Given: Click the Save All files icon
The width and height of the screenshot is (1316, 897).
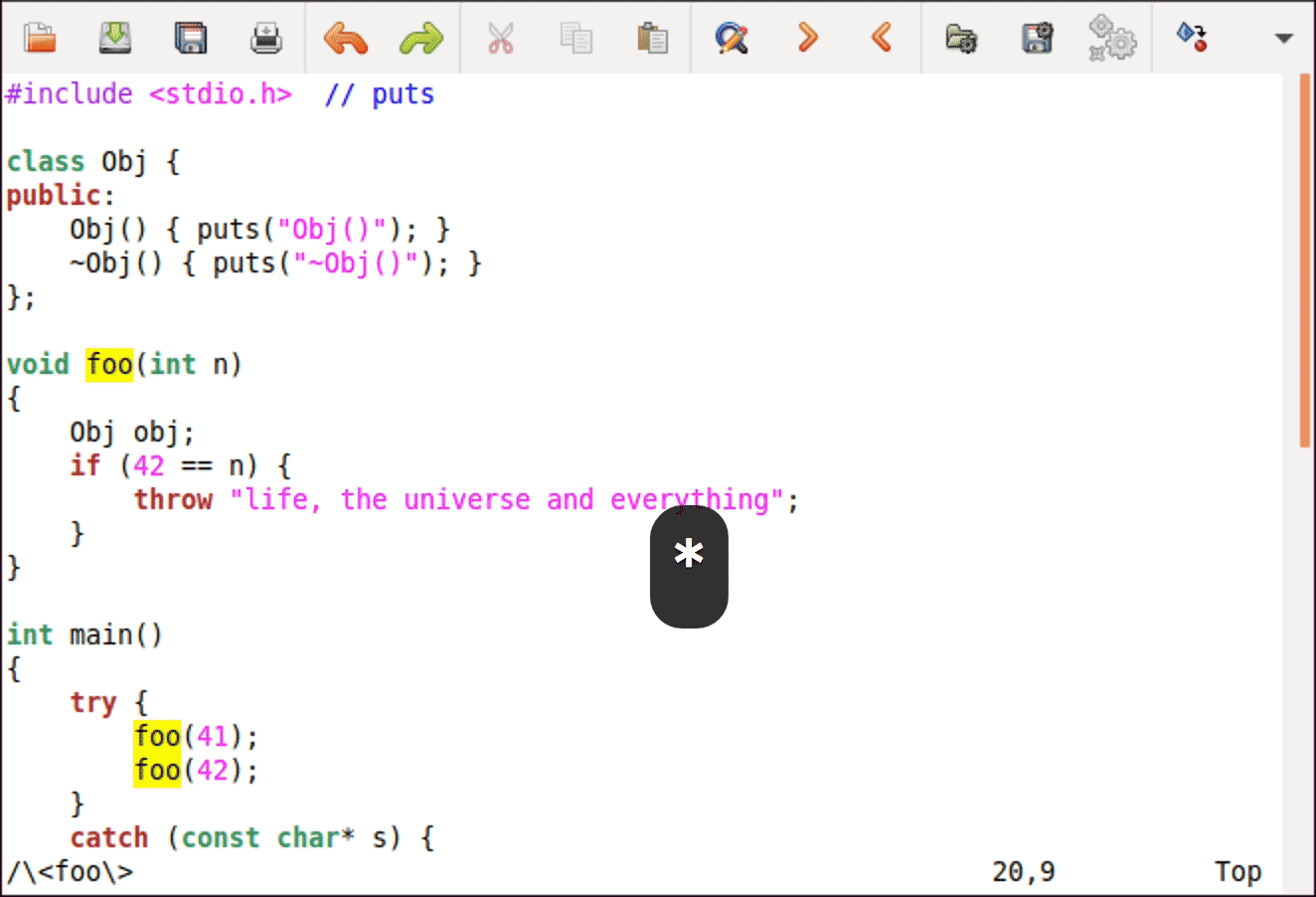Looking at the screenshot, I should click(191, 38).
